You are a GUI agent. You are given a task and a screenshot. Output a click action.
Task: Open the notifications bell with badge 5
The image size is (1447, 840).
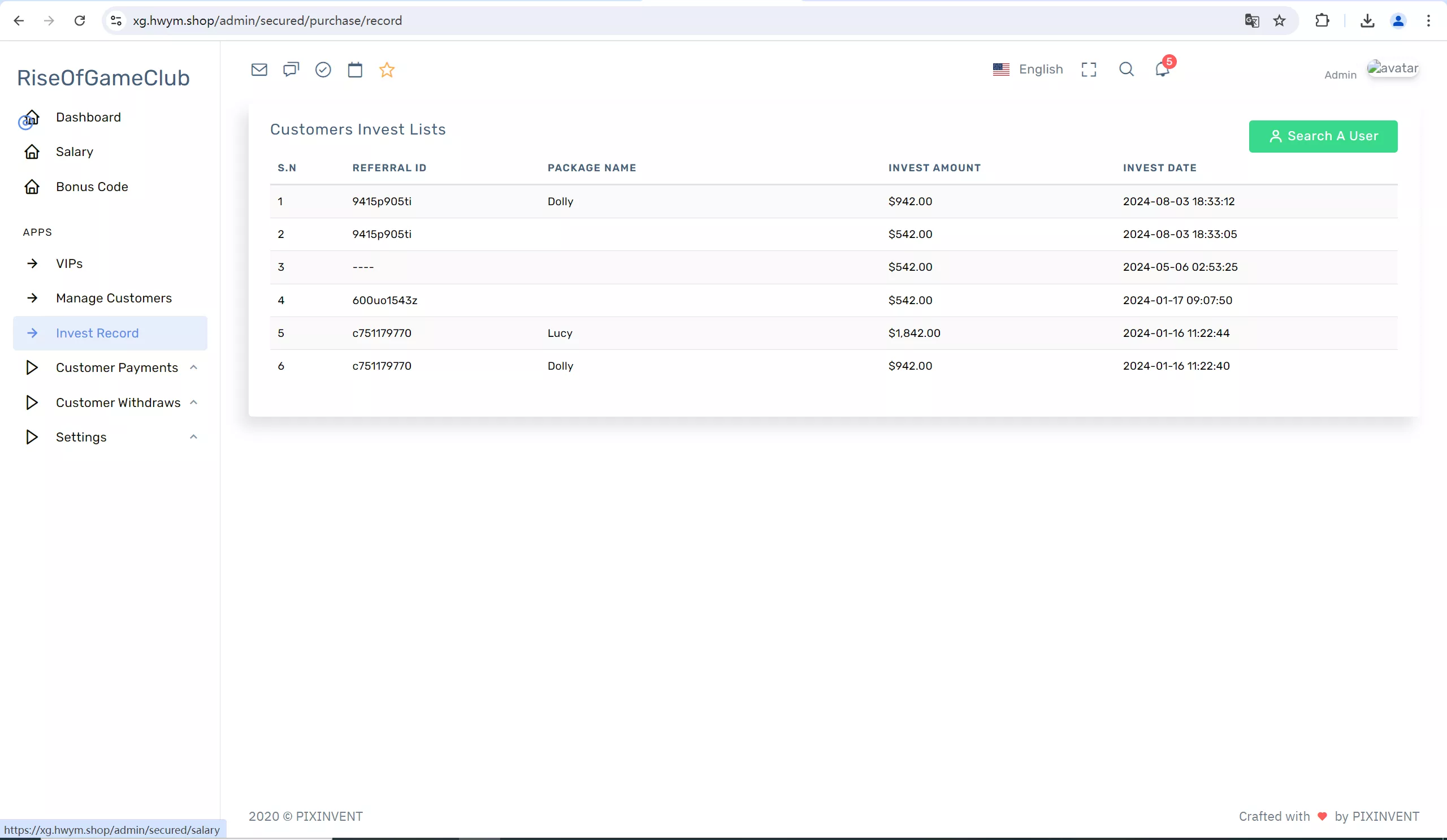(1162, 70)
